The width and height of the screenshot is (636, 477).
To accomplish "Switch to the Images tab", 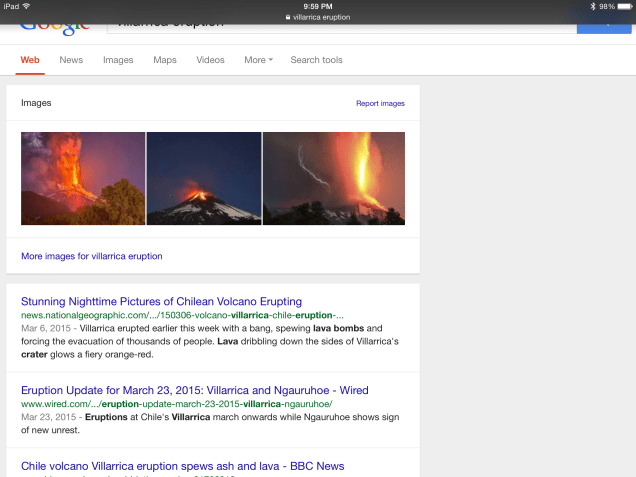I will tap(118, 60).
